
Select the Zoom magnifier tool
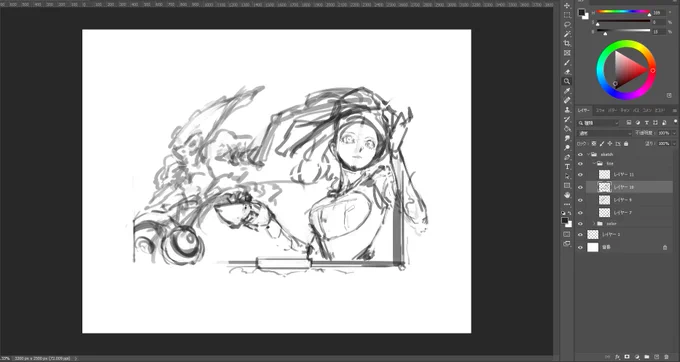pyautogui.click(x=567, y=82)
